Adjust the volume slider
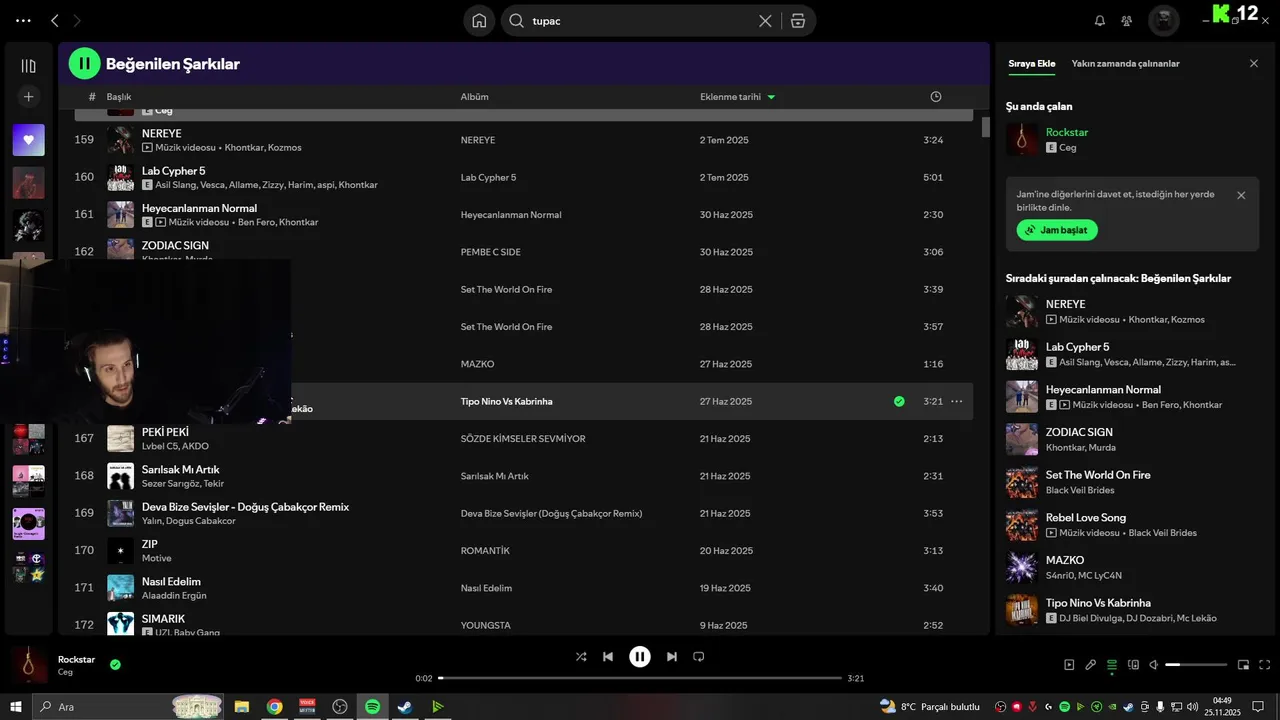Viewport: 1280px width, 720px height. (1196, 664)
